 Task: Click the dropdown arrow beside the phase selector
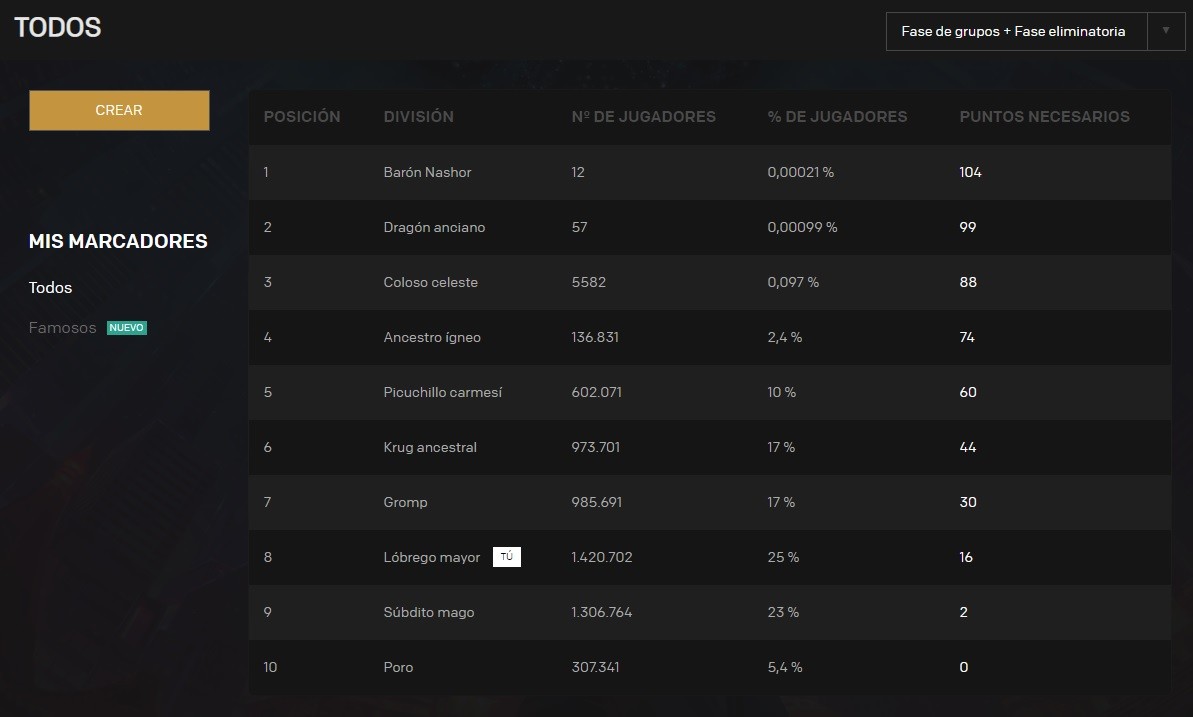(1166, 31)
